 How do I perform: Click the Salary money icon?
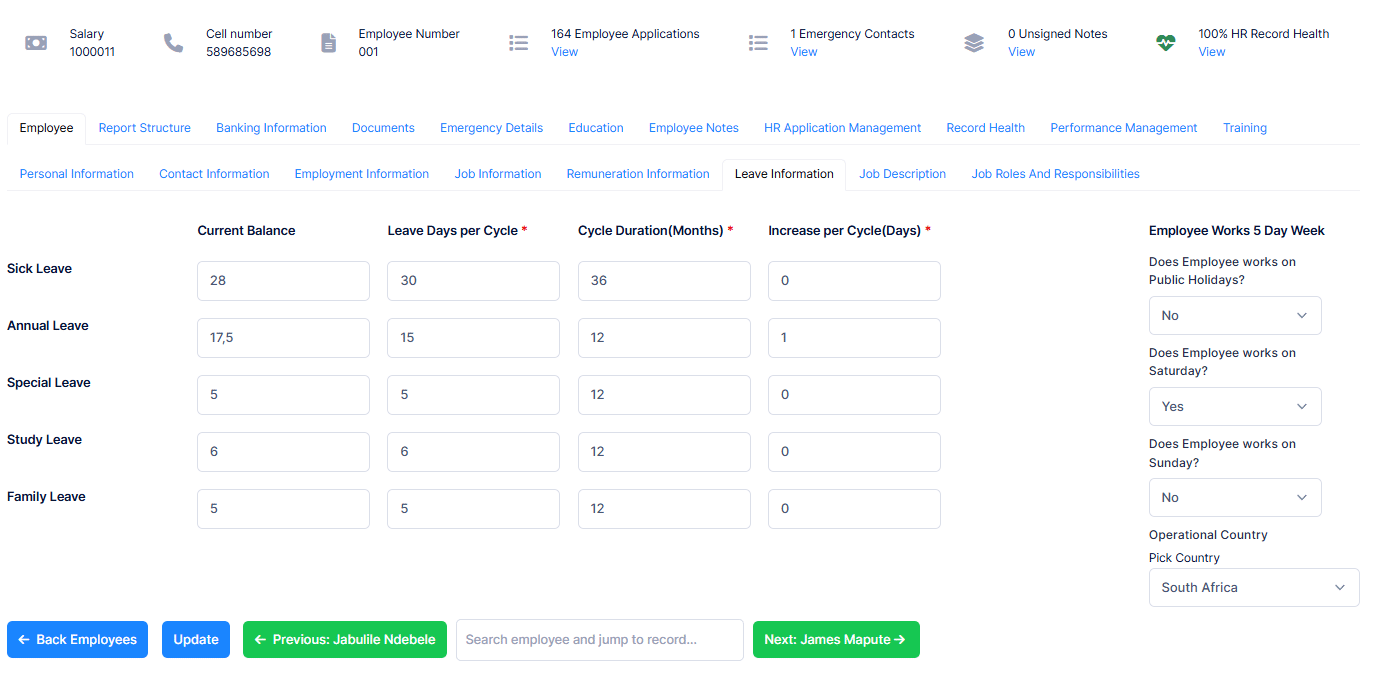36,43
